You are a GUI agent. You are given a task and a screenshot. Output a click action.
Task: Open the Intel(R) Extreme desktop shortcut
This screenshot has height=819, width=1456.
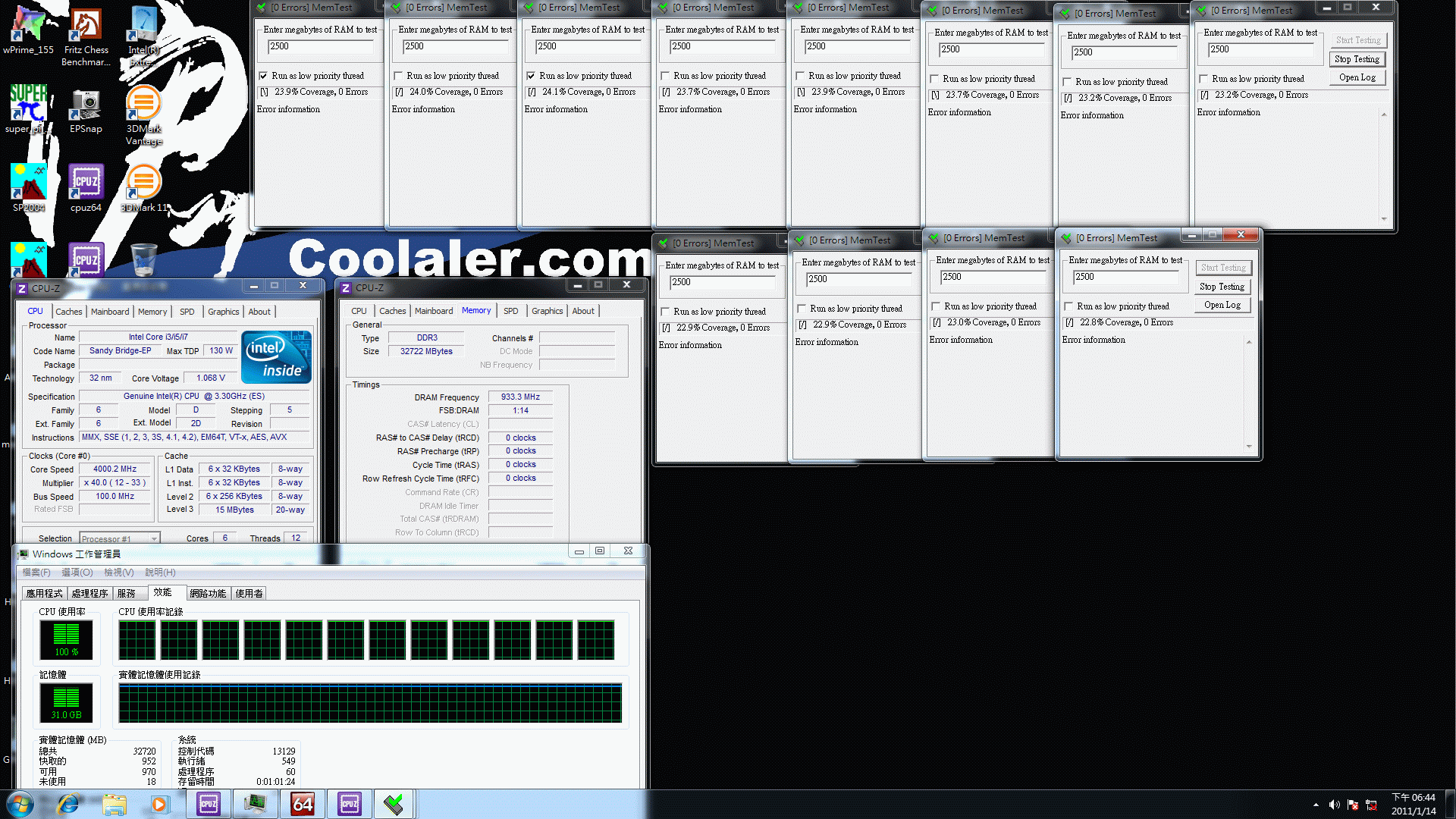click(143, 36)
